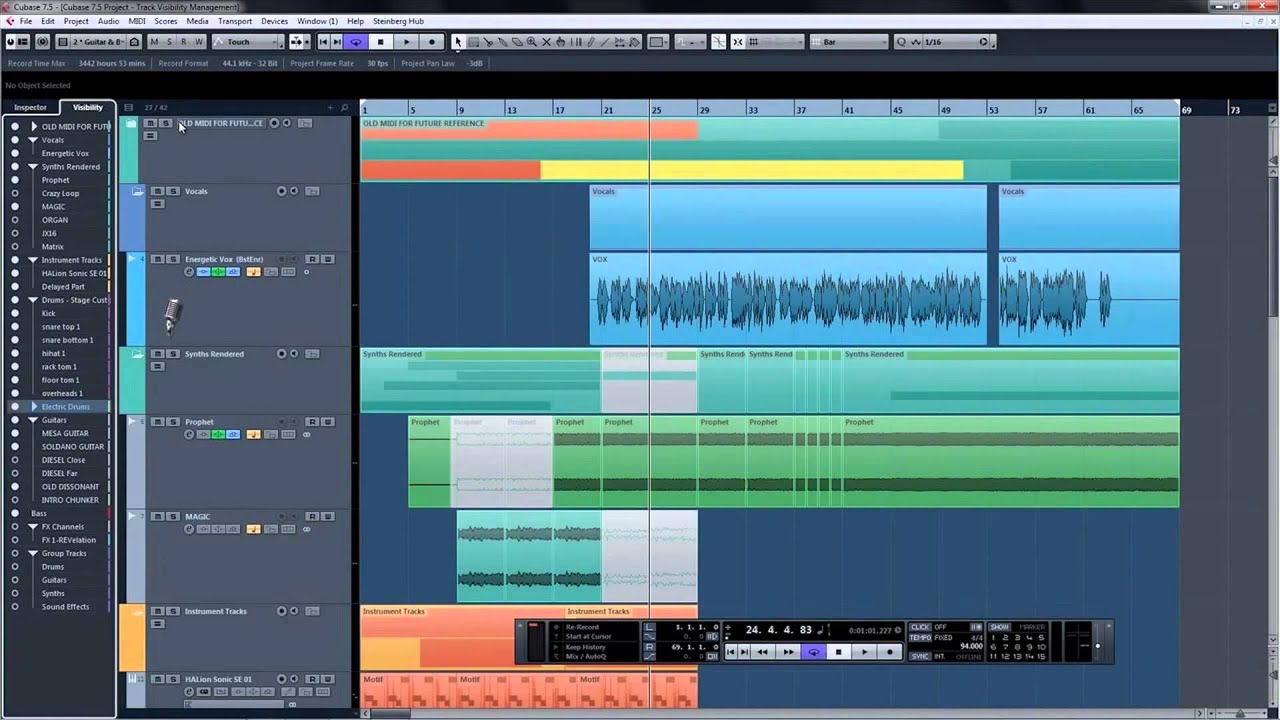Image resolution: width=1280 pixels, height=720 pixels.
Task: Collapse the FX Channels folder
Action: (x=33, y=527)
